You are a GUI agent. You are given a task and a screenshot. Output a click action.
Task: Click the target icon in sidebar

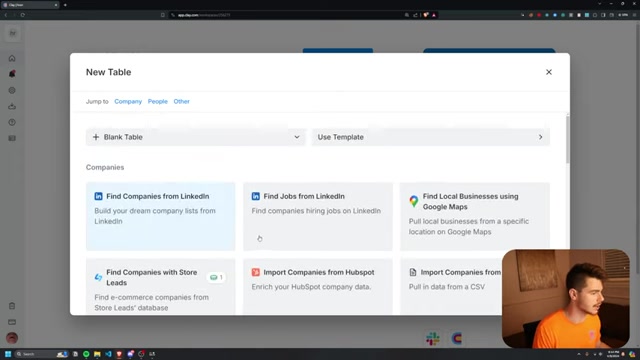12,90
